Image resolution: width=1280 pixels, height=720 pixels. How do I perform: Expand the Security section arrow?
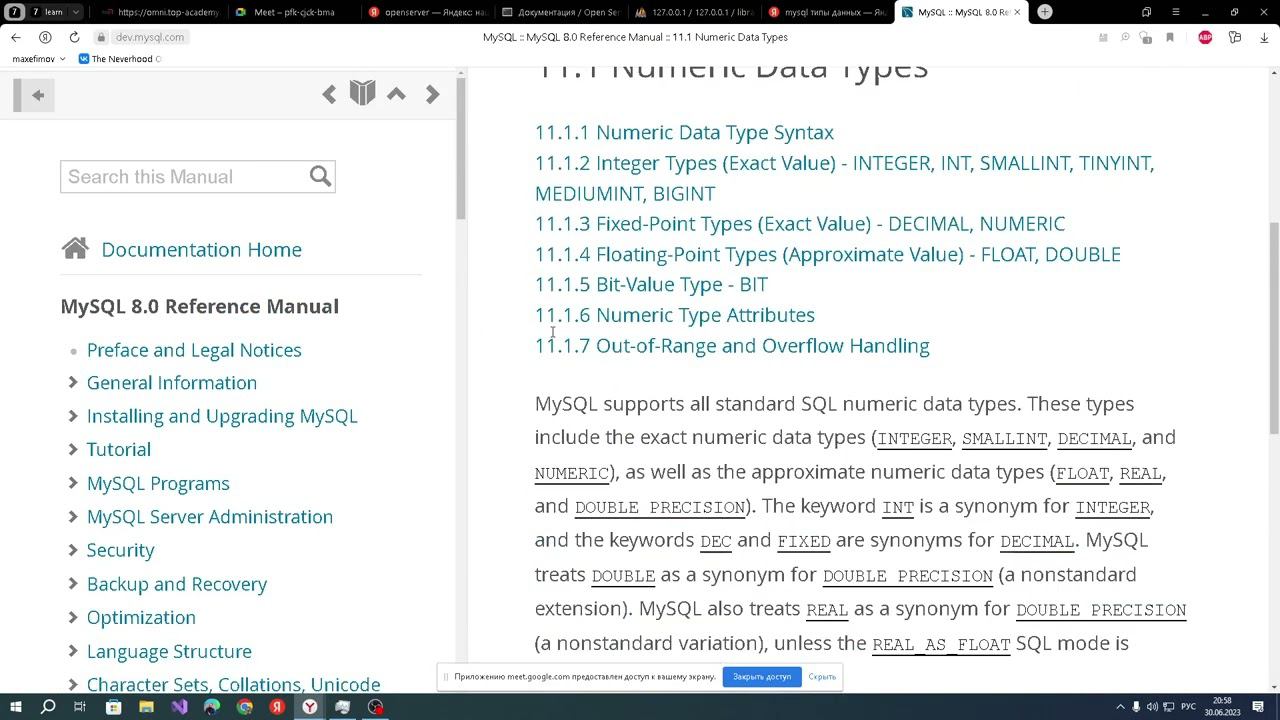73,550
